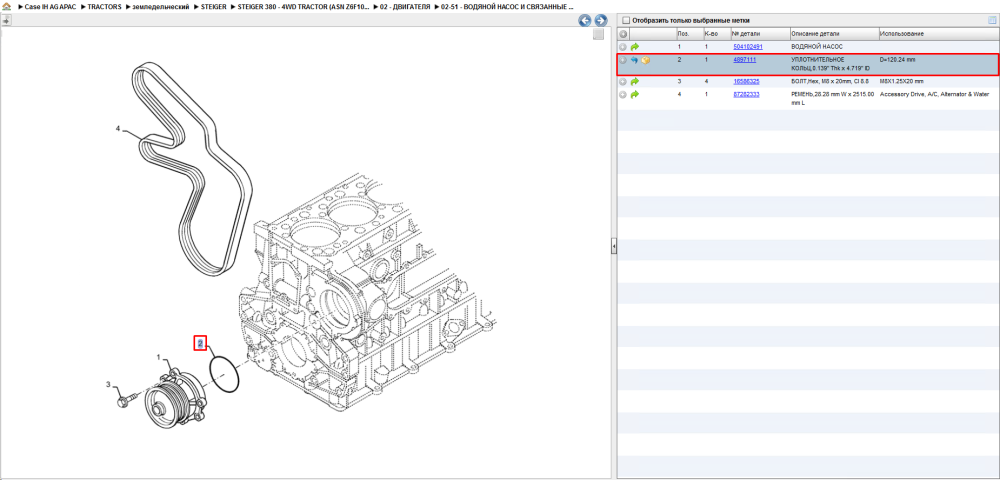Select callout 4 on the diagram

tap(118, 128)
